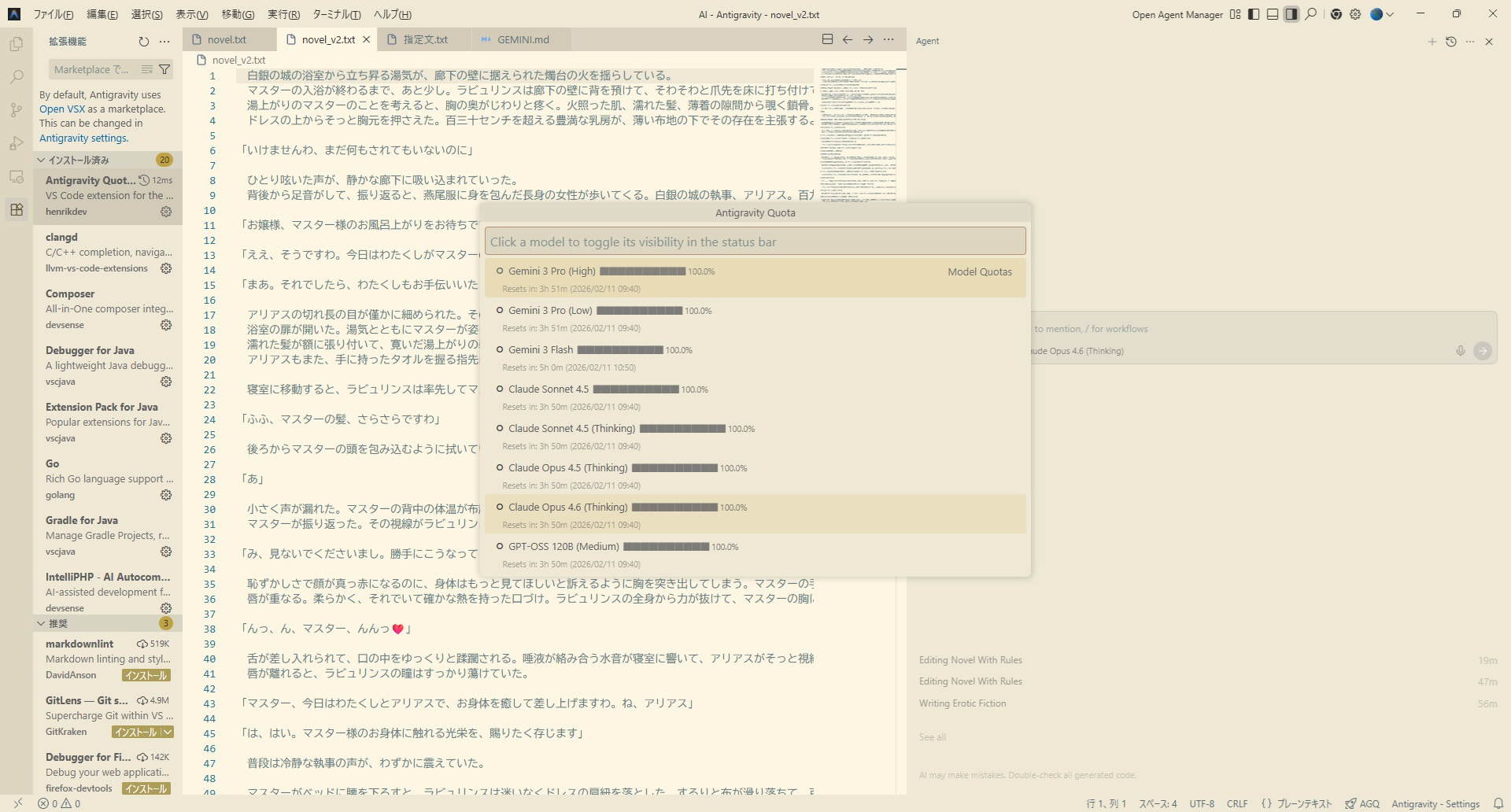The height and width of the screenshot is (812, 1511).
Task: Click the filter extensions funnel icon
Action: [164, 69]
